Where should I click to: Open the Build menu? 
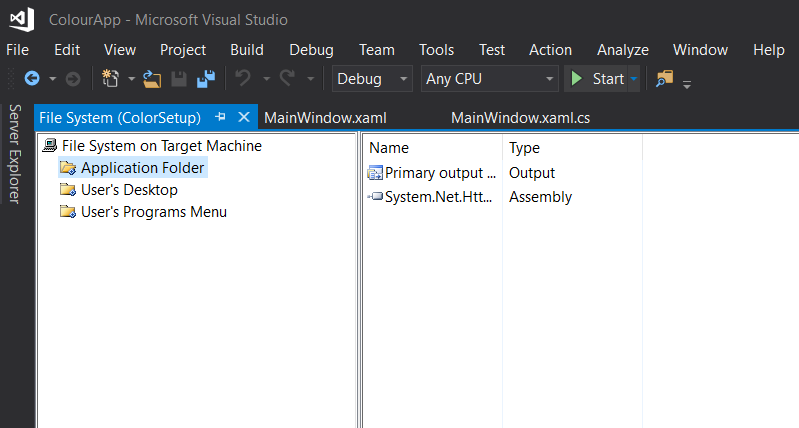click(247, 50)
